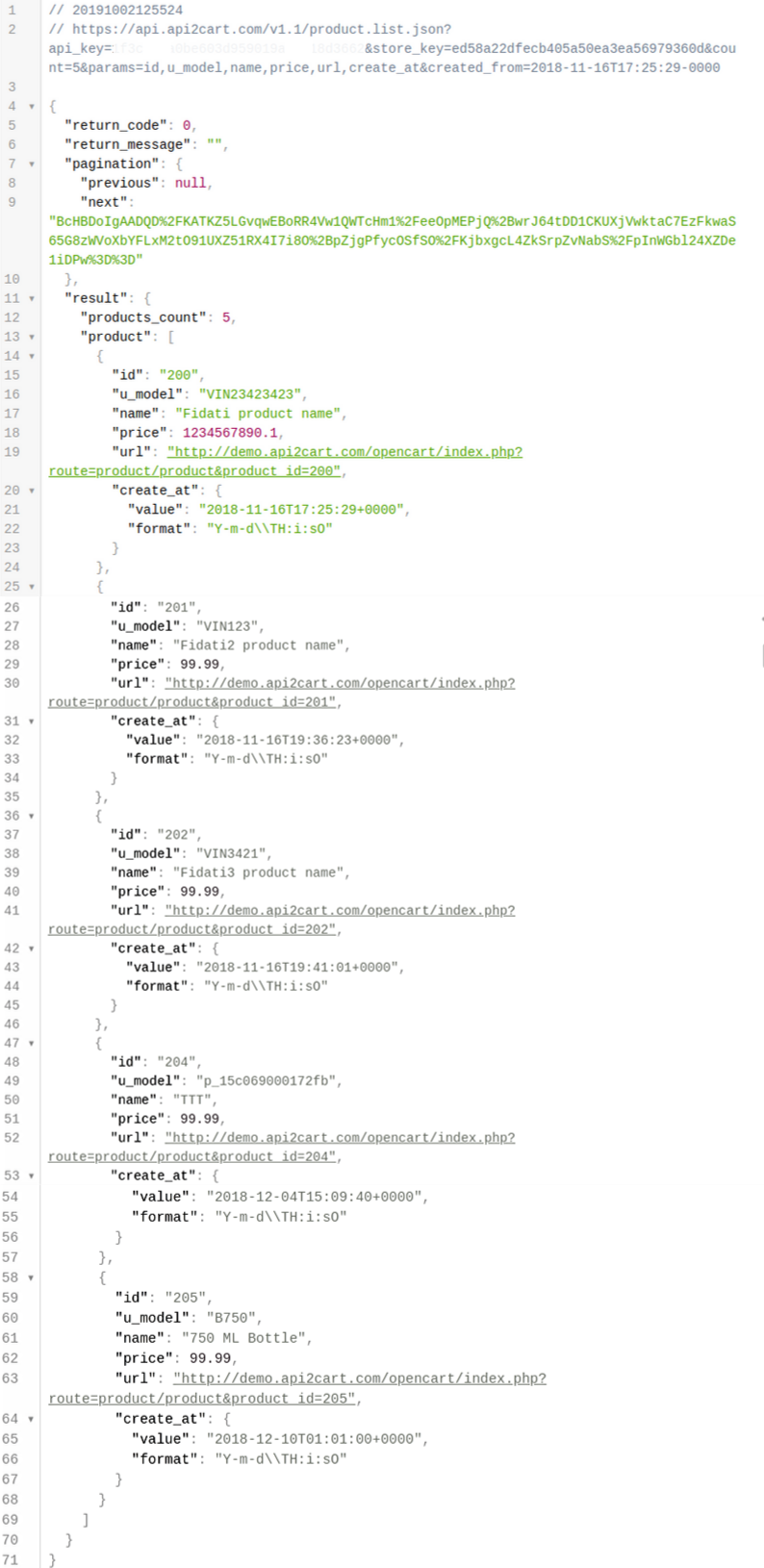Collapse the product array on line 13
This screenshot has width=764, height=1568.
coord(32,338)
